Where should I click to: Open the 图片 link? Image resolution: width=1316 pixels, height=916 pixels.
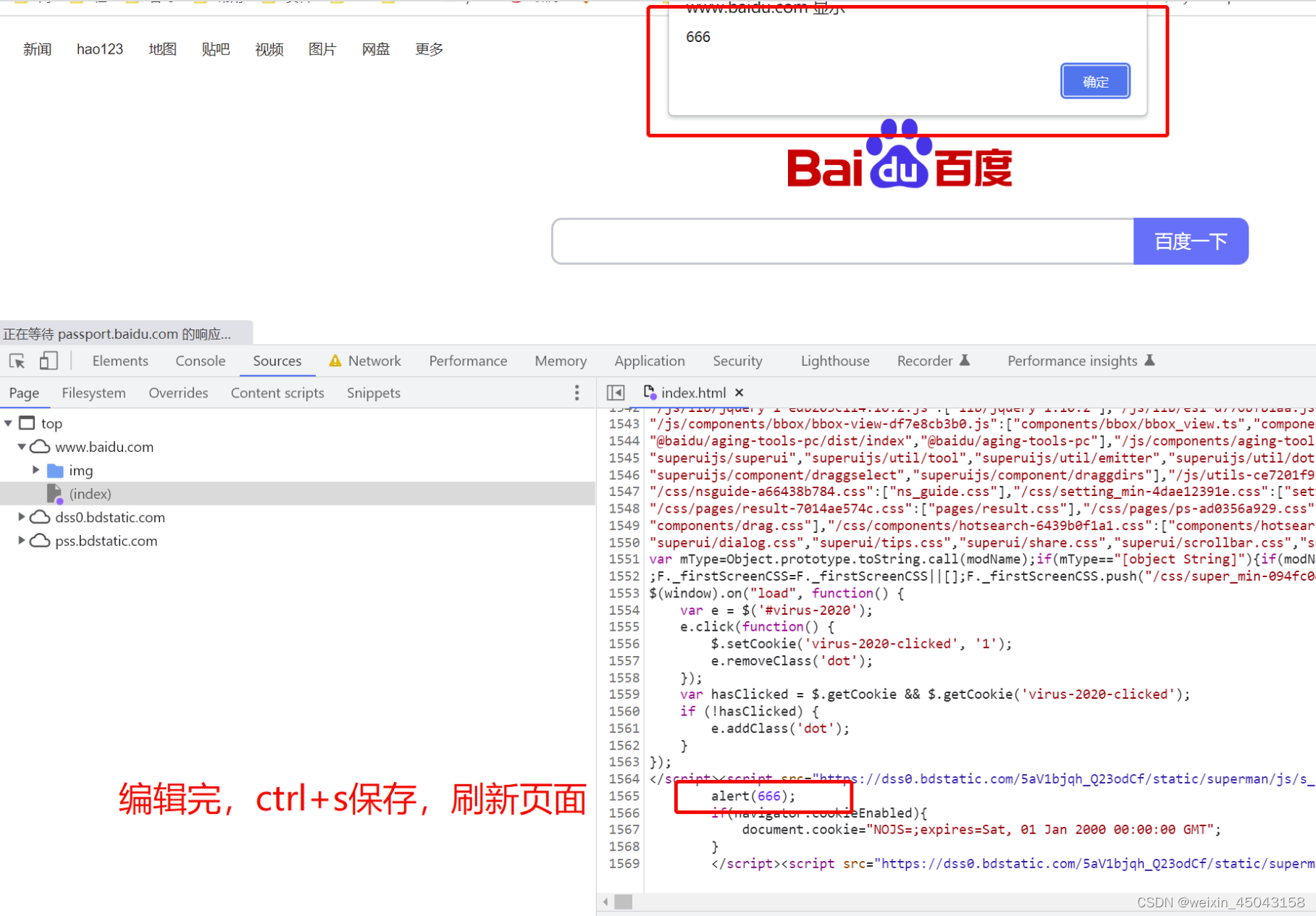323,49
